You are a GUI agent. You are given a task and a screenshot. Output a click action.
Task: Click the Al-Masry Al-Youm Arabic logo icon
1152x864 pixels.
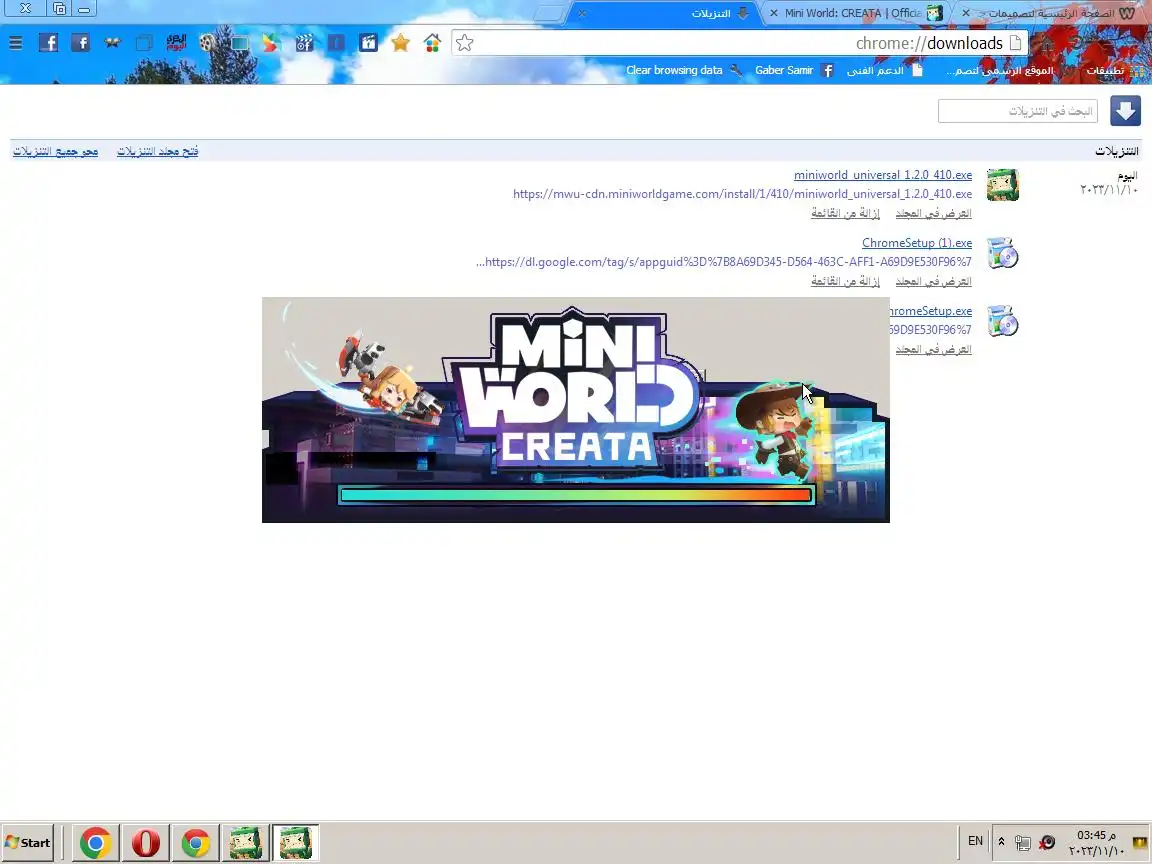pos(176,43)
